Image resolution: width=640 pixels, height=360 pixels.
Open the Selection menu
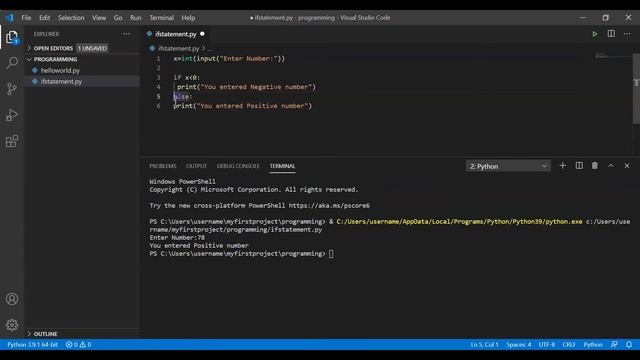coord(71,18)
